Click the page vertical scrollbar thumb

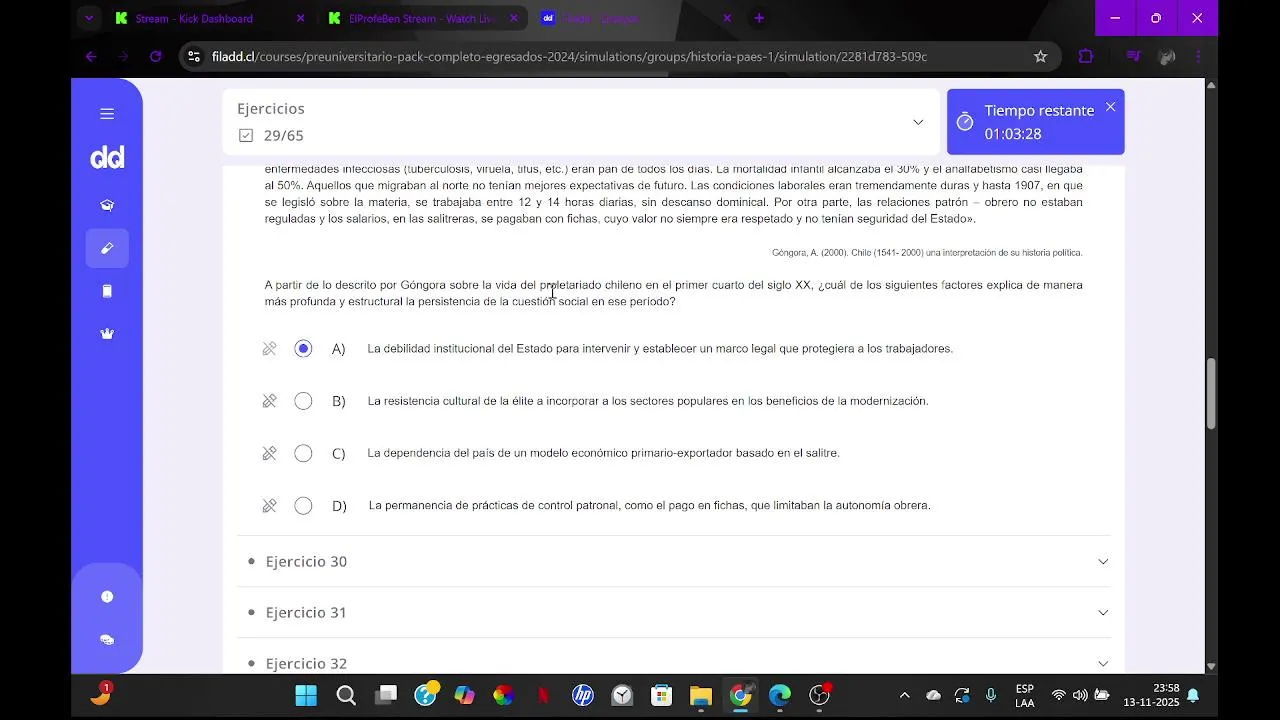coord(1211,394)
